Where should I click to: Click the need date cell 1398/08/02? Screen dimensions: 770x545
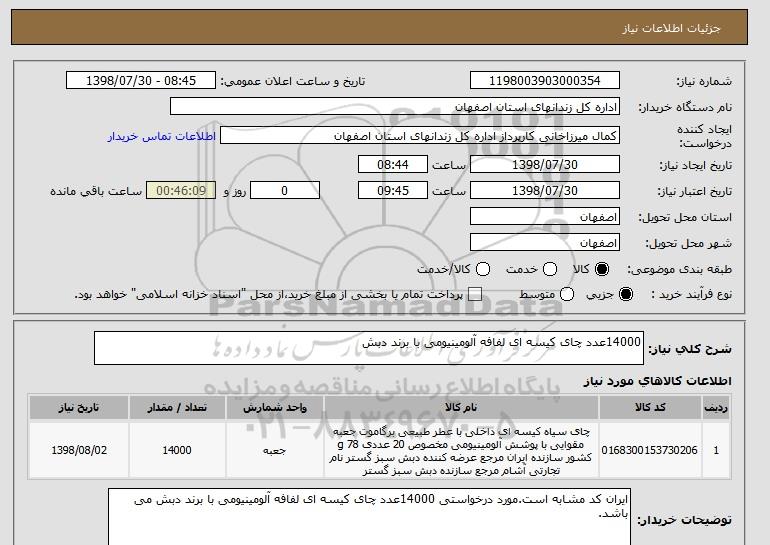(79, 450)
